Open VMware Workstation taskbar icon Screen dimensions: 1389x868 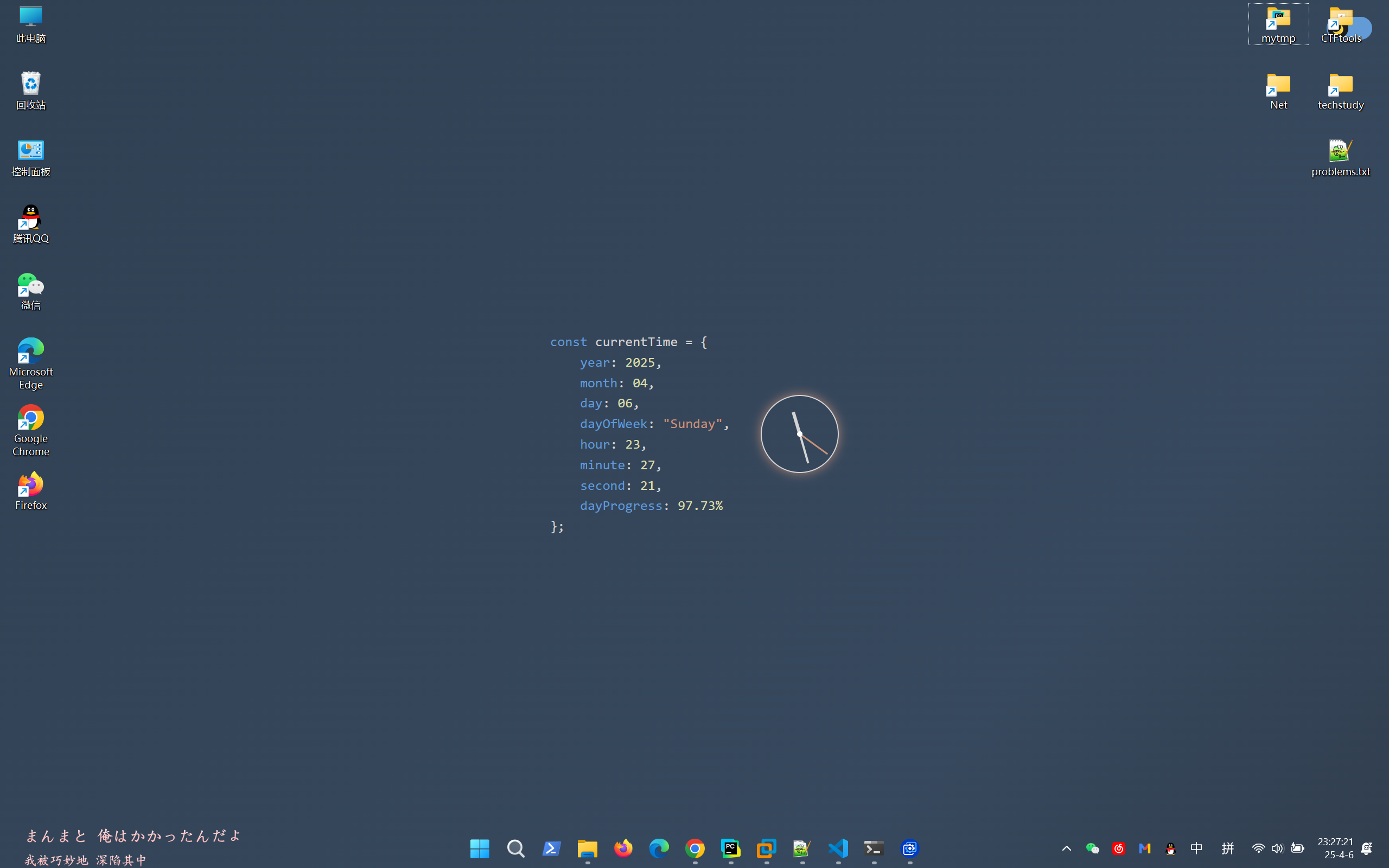coord(766,848)
